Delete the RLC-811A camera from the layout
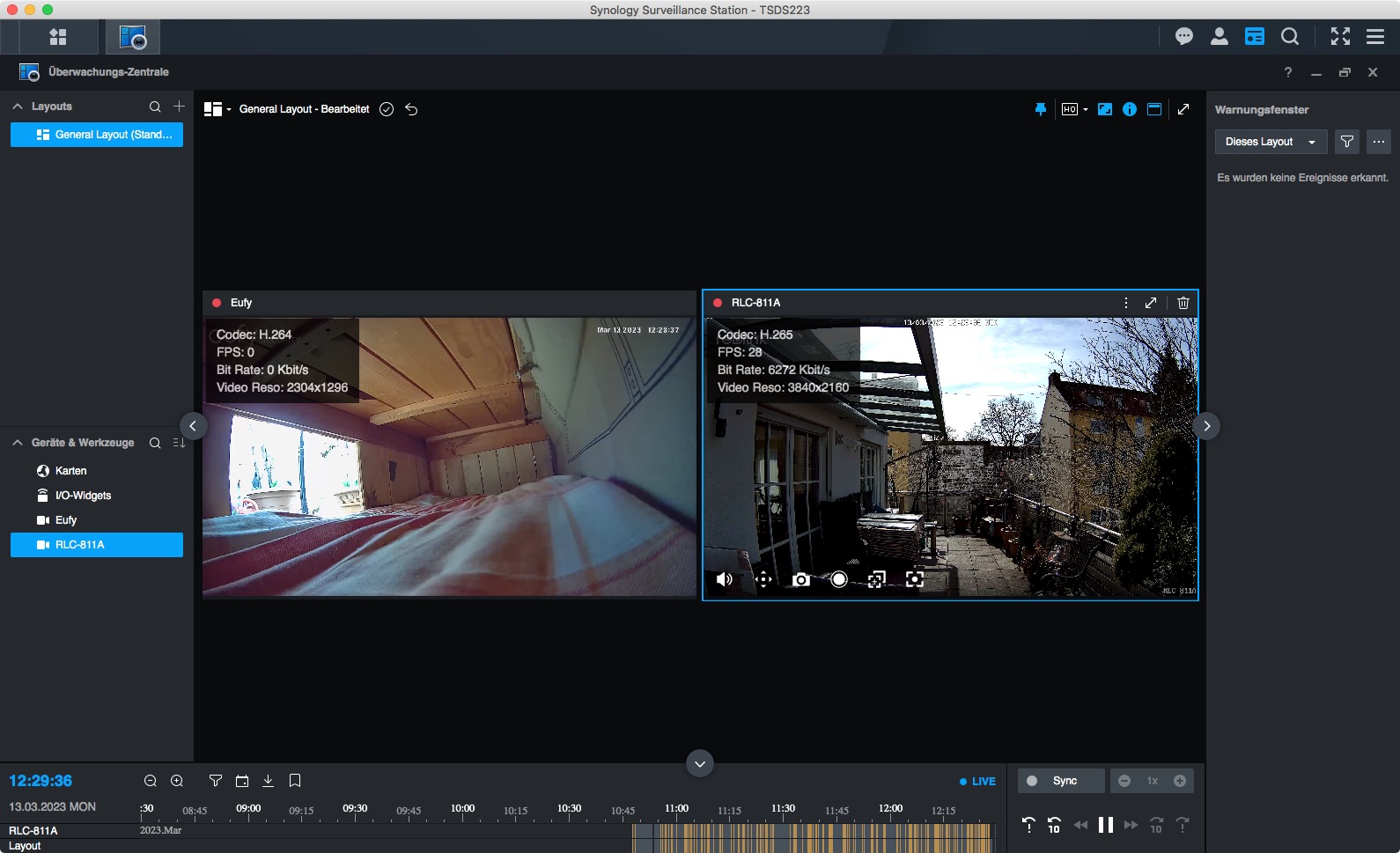Image resolution: width=1400 pixels, height=853 pixels. [1183, 303]
